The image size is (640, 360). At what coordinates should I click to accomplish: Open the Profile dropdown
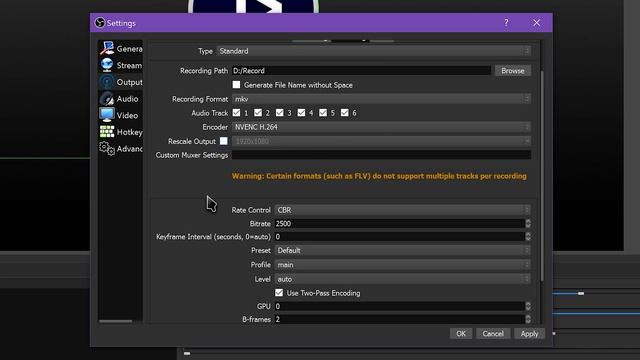click(x=402, y=264)
